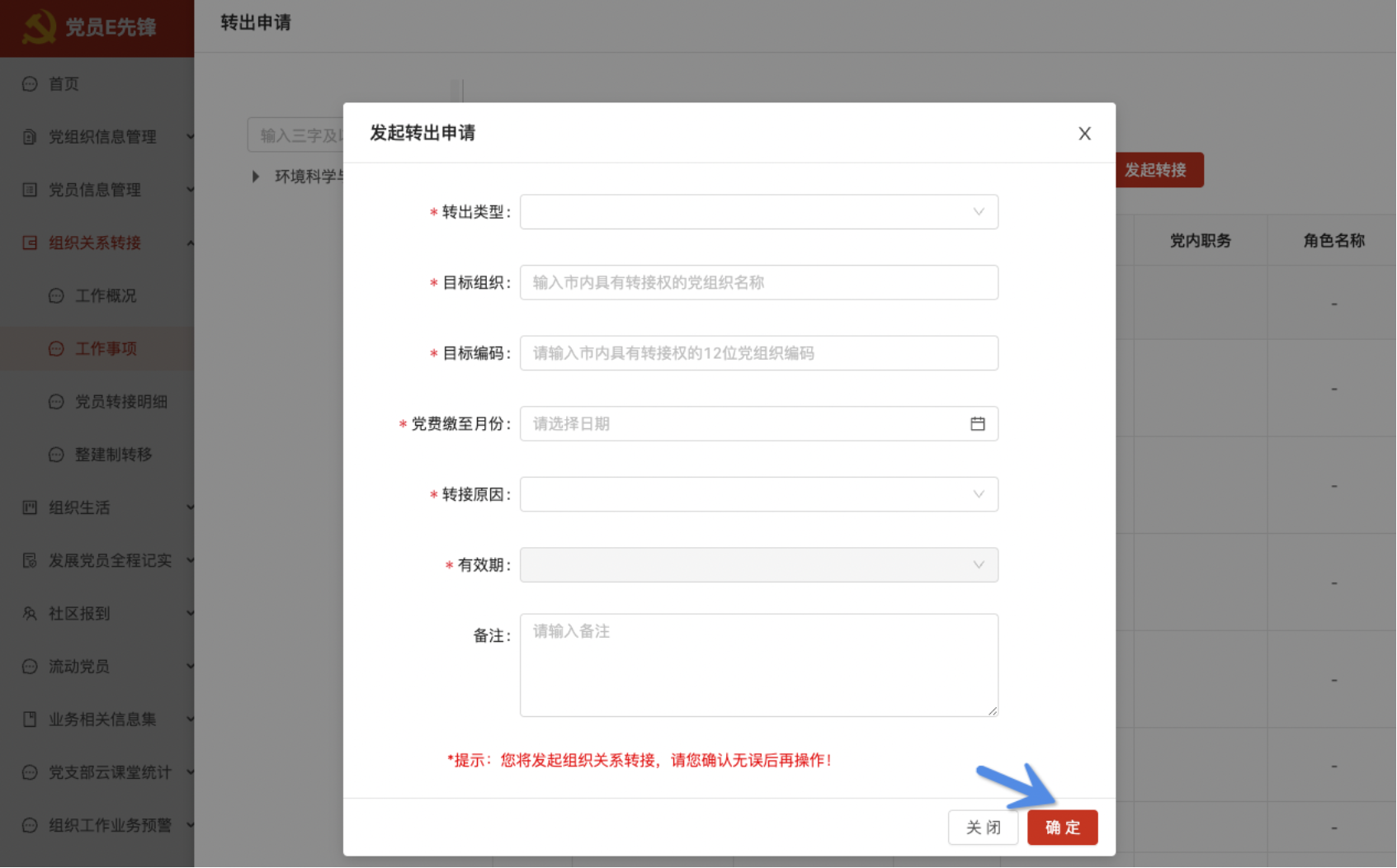Viewport: 1397px width, 868px height.
Task: Click the 关闭 button
Action: point(983,828)
